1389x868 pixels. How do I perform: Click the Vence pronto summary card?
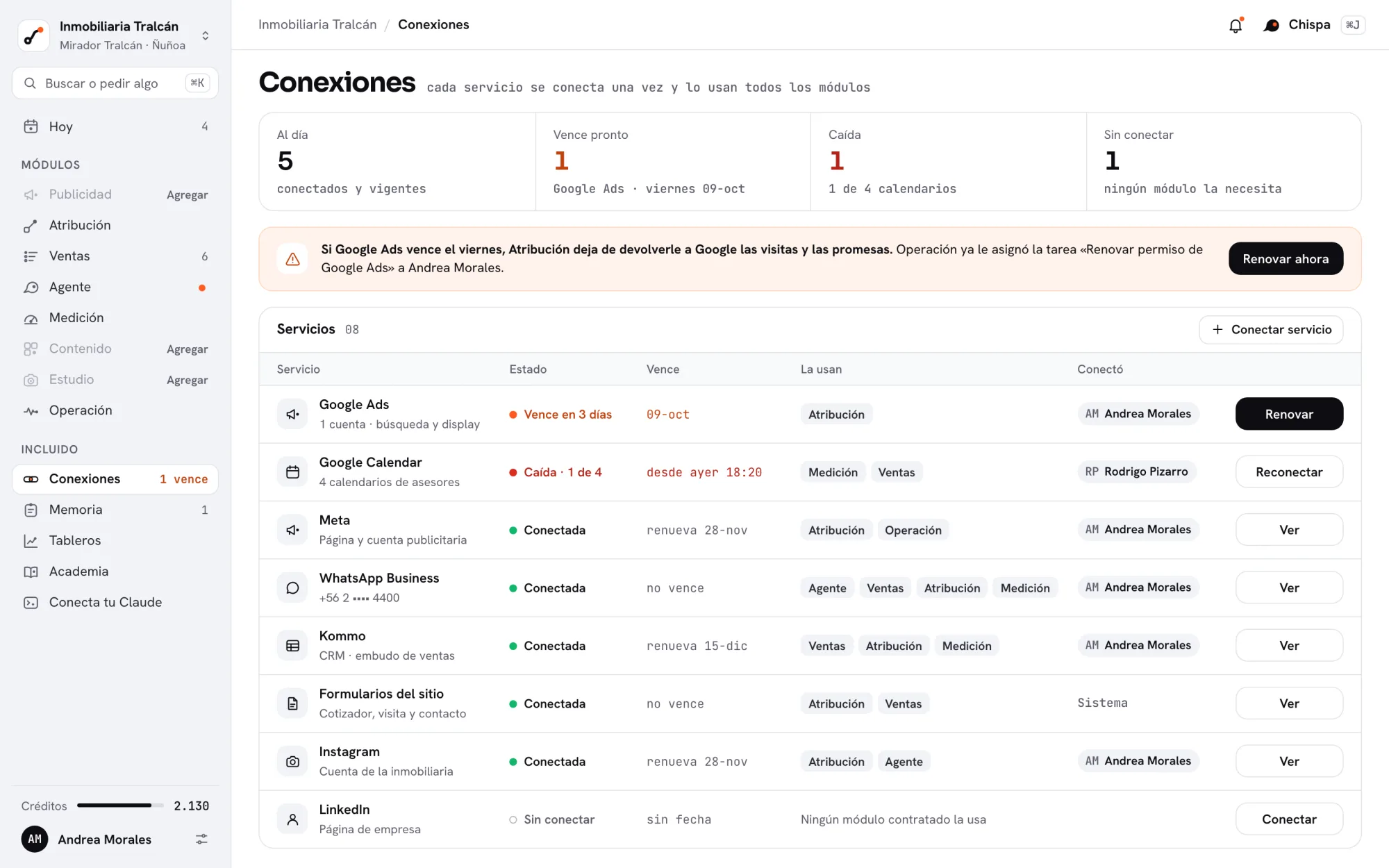tap(672, 162)
